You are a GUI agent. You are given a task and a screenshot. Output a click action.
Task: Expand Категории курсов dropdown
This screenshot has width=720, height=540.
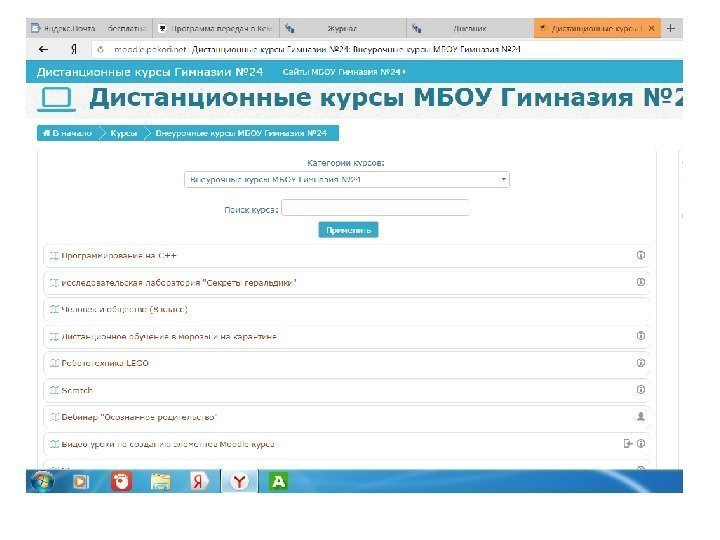[347, 180]
